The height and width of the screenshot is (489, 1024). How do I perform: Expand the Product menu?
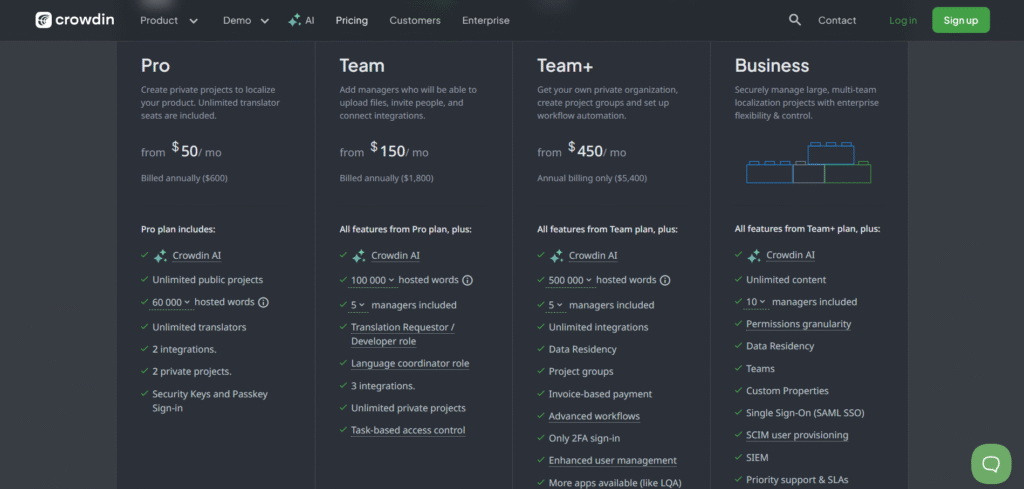(x=169, y=20)
